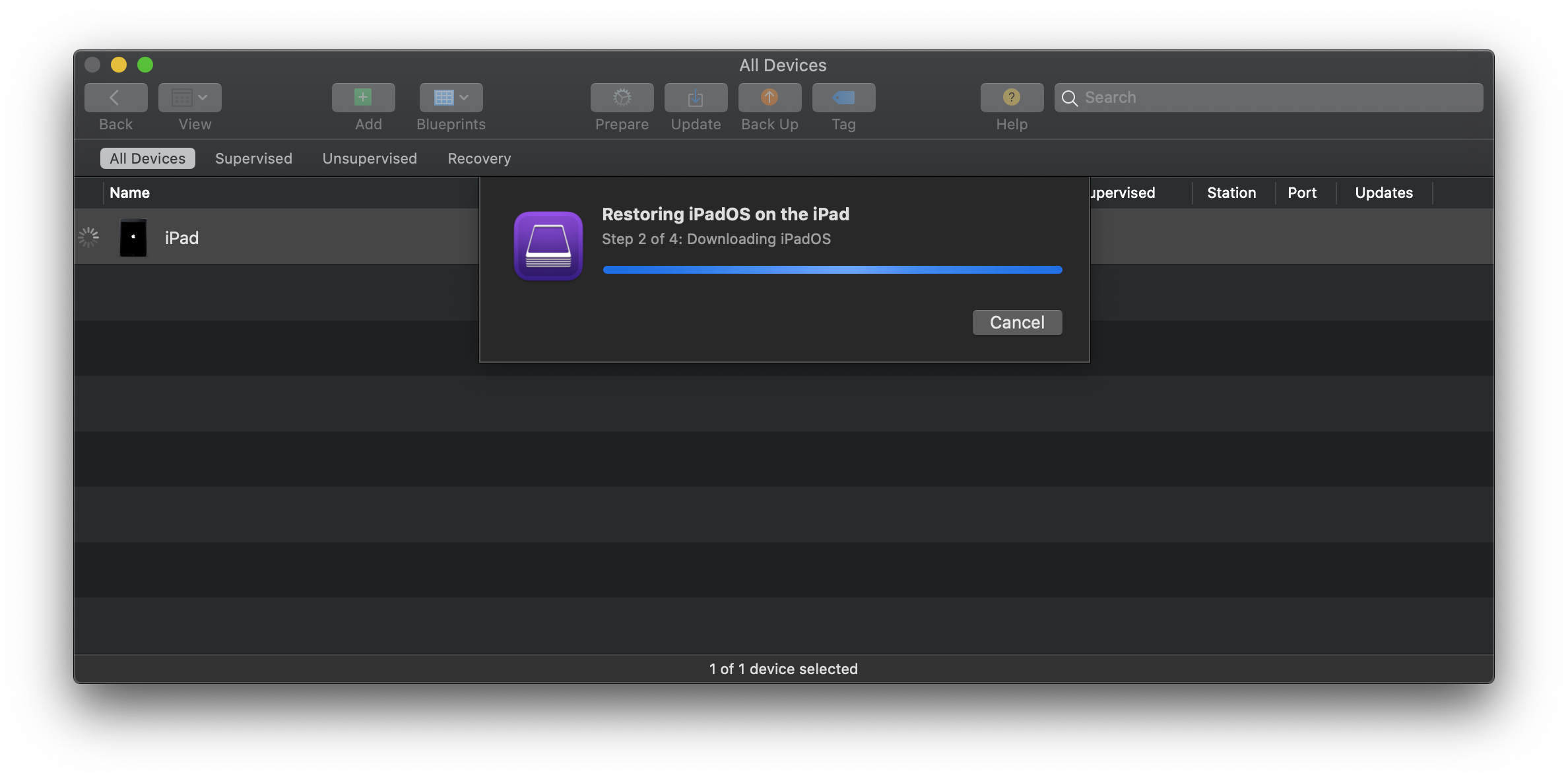
Task: Cancel the iPadOS restore
Action: (x=1017, y=323)
